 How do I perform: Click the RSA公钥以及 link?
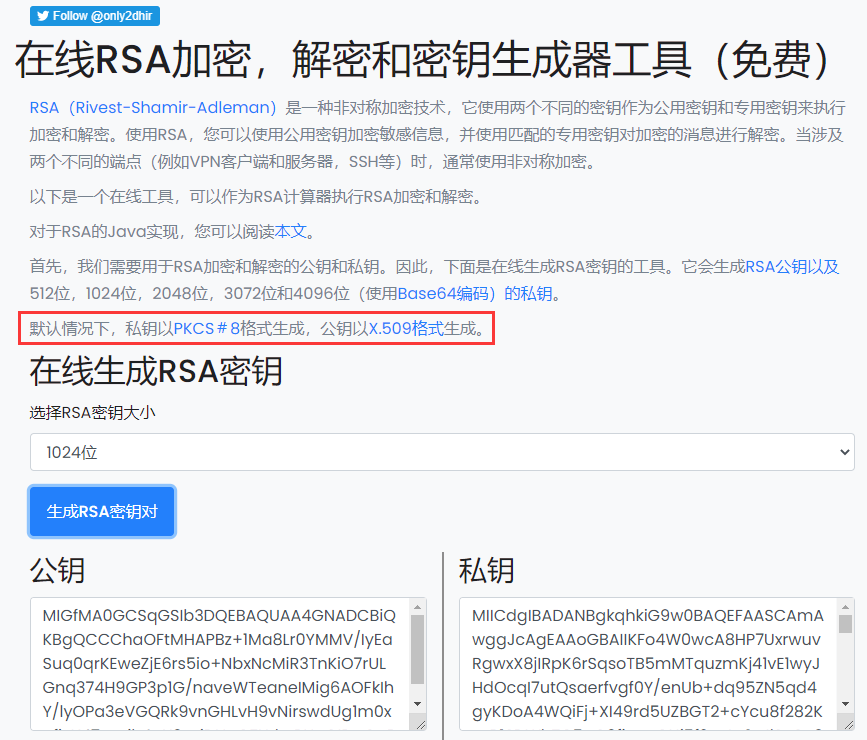point(792,267)
